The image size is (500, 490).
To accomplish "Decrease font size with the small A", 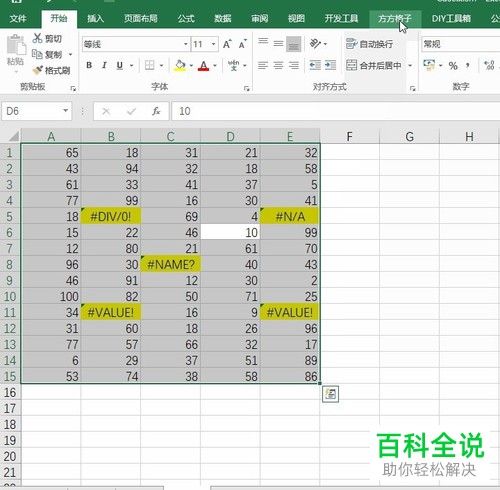I will pyautogui.click(x=242, y=44).
